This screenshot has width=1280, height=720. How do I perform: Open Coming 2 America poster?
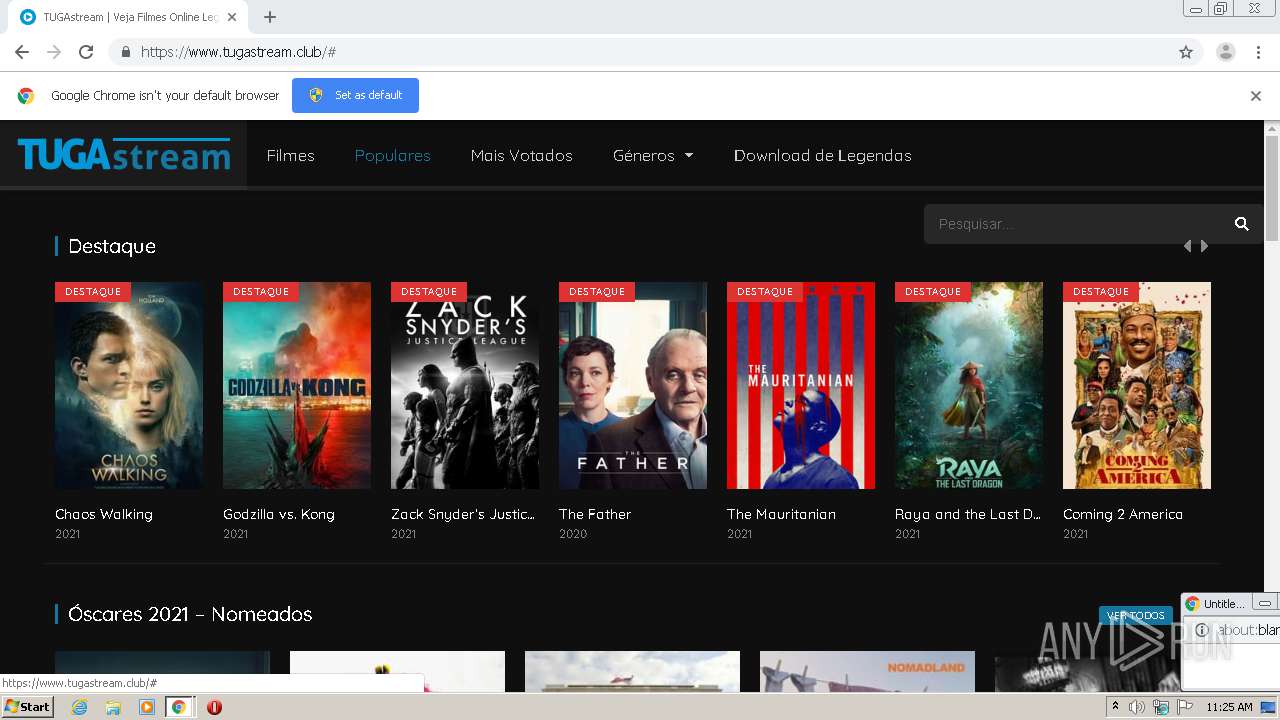click(x=1137, y=385)
